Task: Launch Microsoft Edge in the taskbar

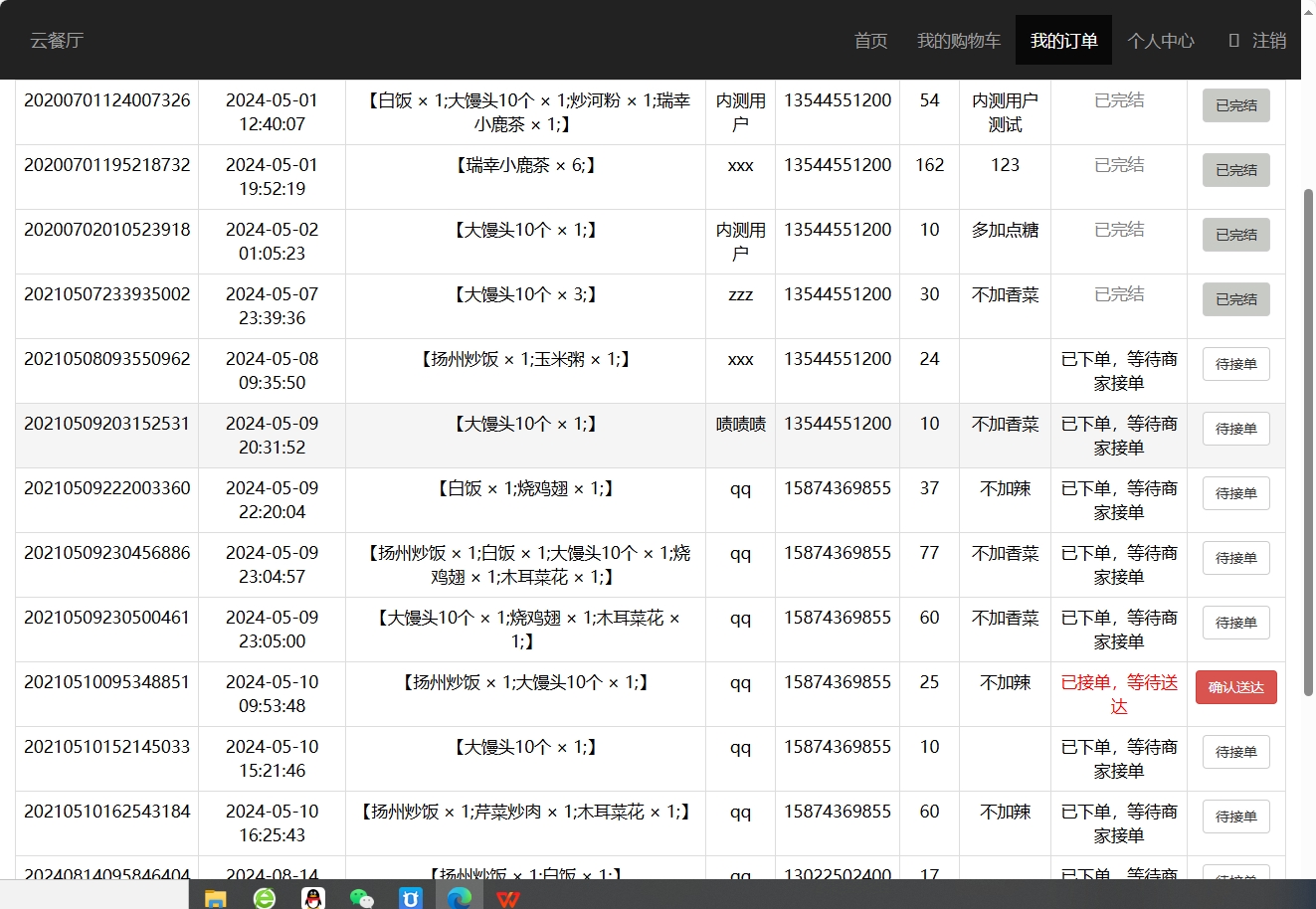Action: [x=460, y=898]
